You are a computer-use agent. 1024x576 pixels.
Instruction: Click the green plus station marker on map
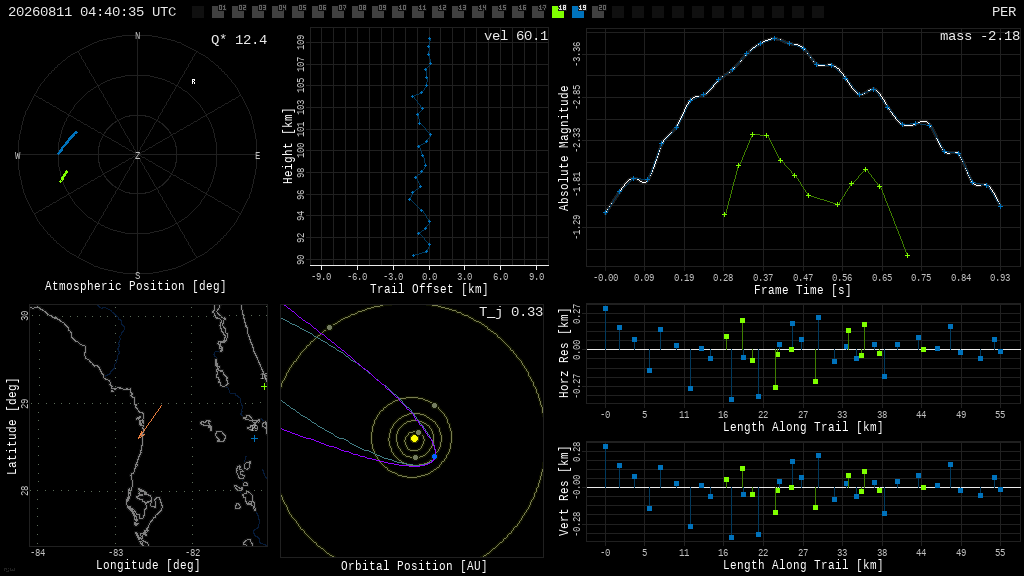click(264, 387)
